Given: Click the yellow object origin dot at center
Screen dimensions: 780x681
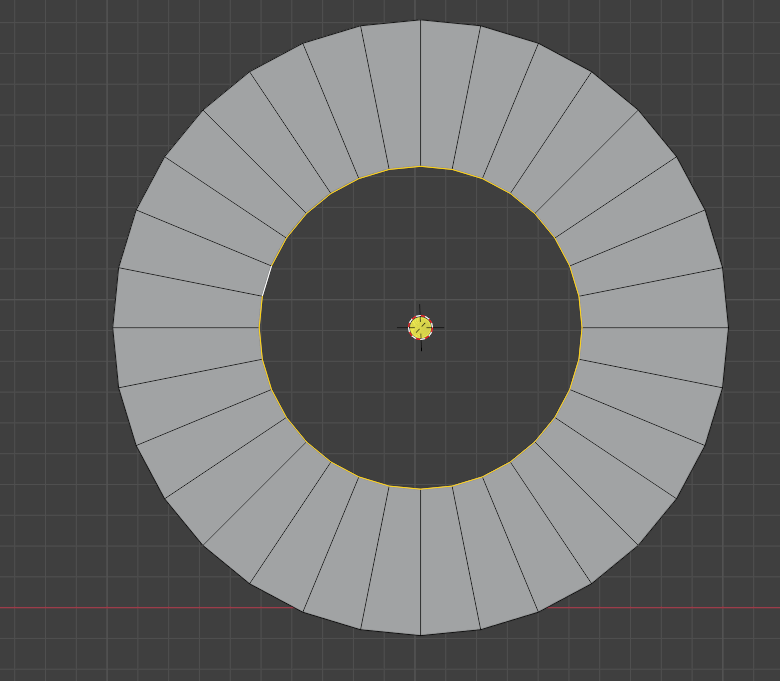Looking at the screenshot, I should pyautogui.click(x=420, y=328).
